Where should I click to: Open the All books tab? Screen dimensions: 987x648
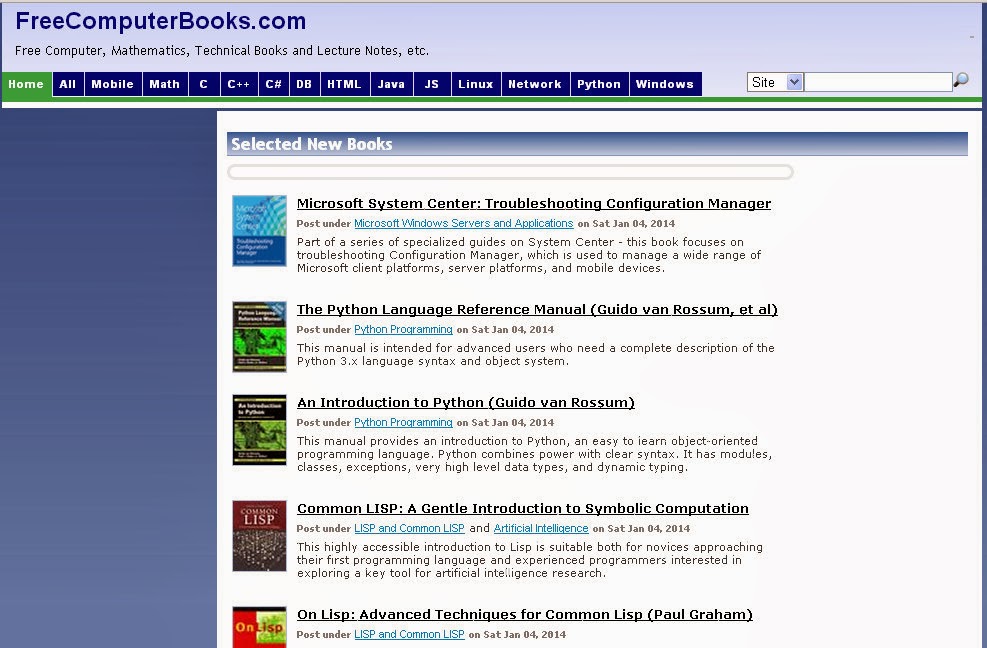[x=68, y=84]
